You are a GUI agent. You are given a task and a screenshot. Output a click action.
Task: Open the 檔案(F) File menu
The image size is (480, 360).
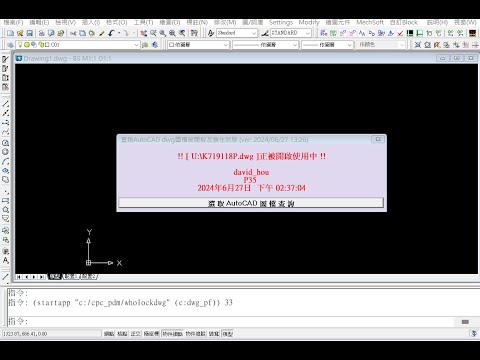(13, 22)
